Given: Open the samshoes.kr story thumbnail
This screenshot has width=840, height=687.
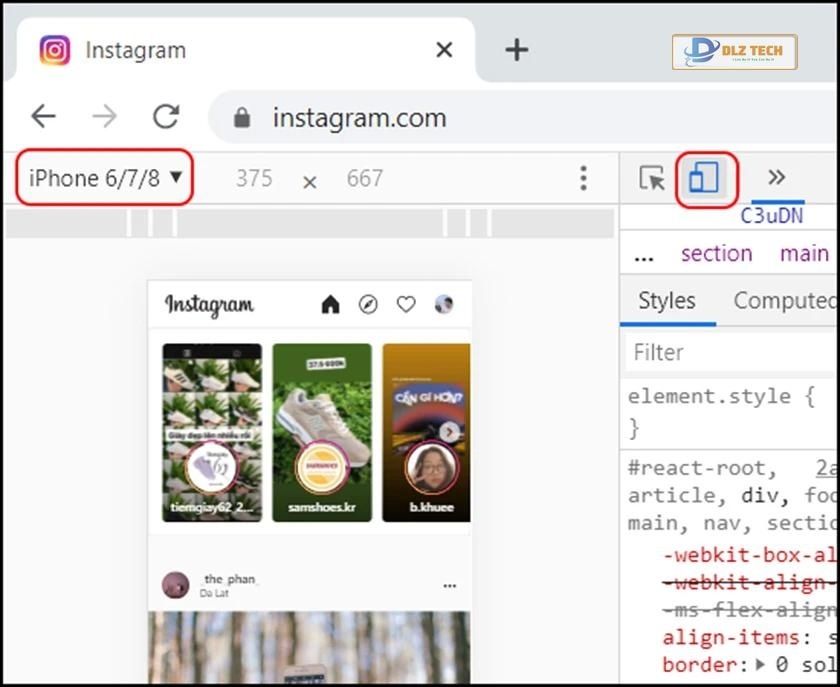Looking at the screenshot, I should click(x=321, y=432).
